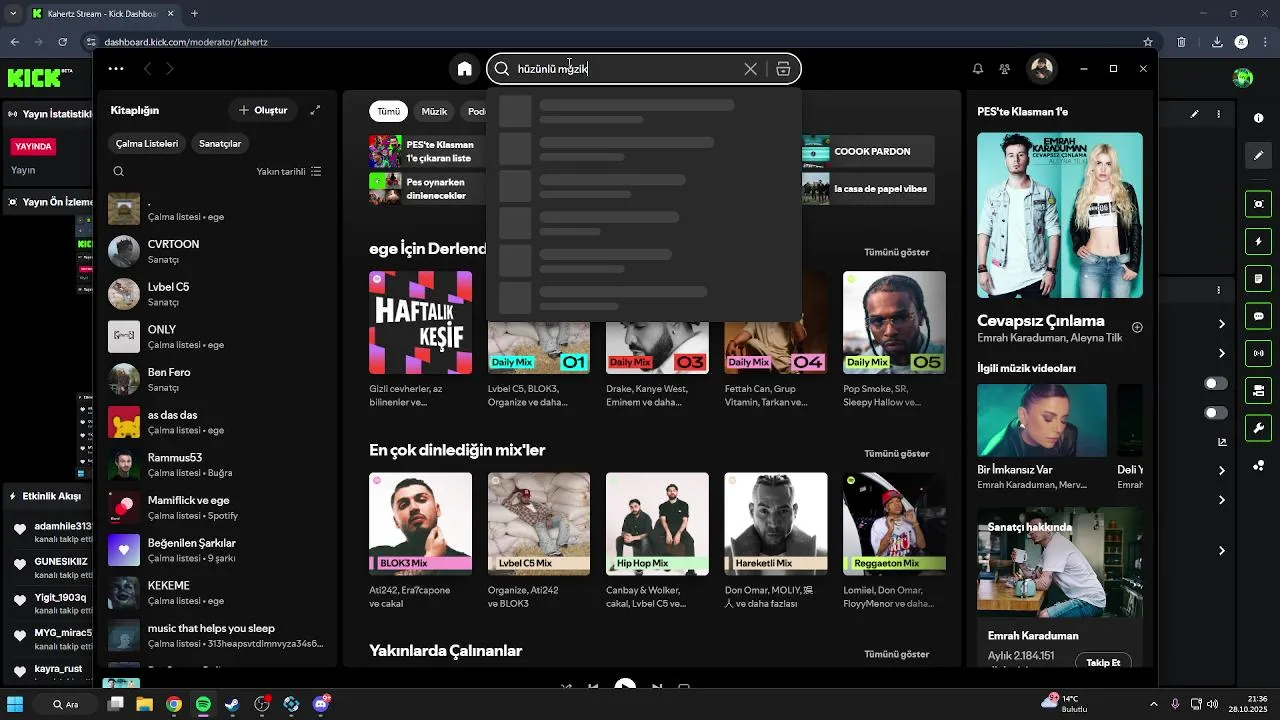This screenshot has width=1280, height=720.
Task: Click Oluştur create button
Action: [263, 110]
